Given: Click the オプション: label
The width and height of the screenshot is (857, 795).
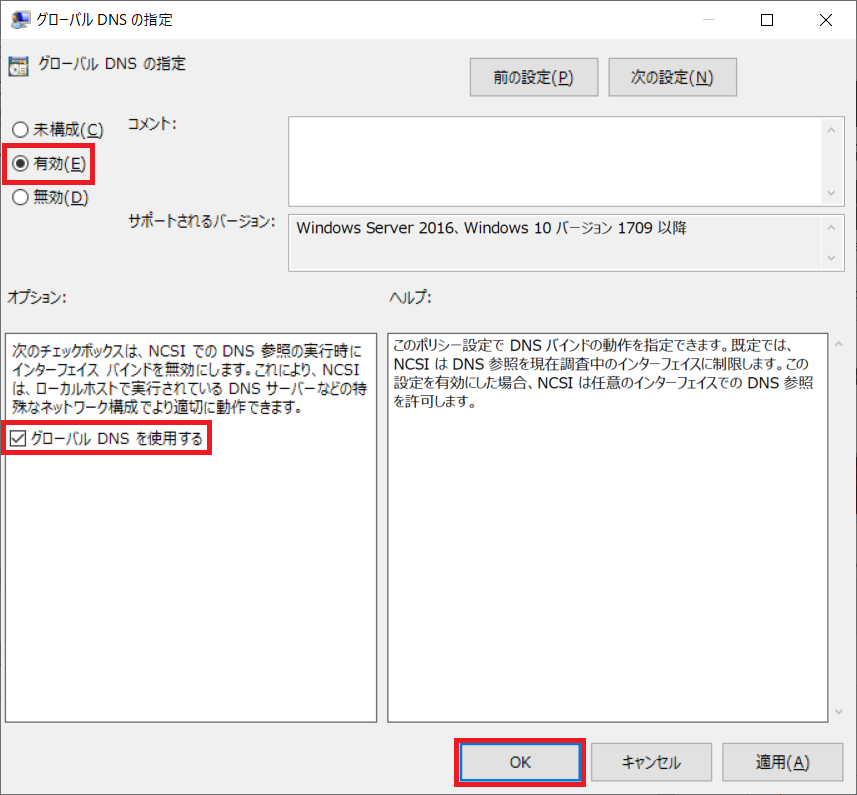Looking at the screenshot, I should pos(37,297).
